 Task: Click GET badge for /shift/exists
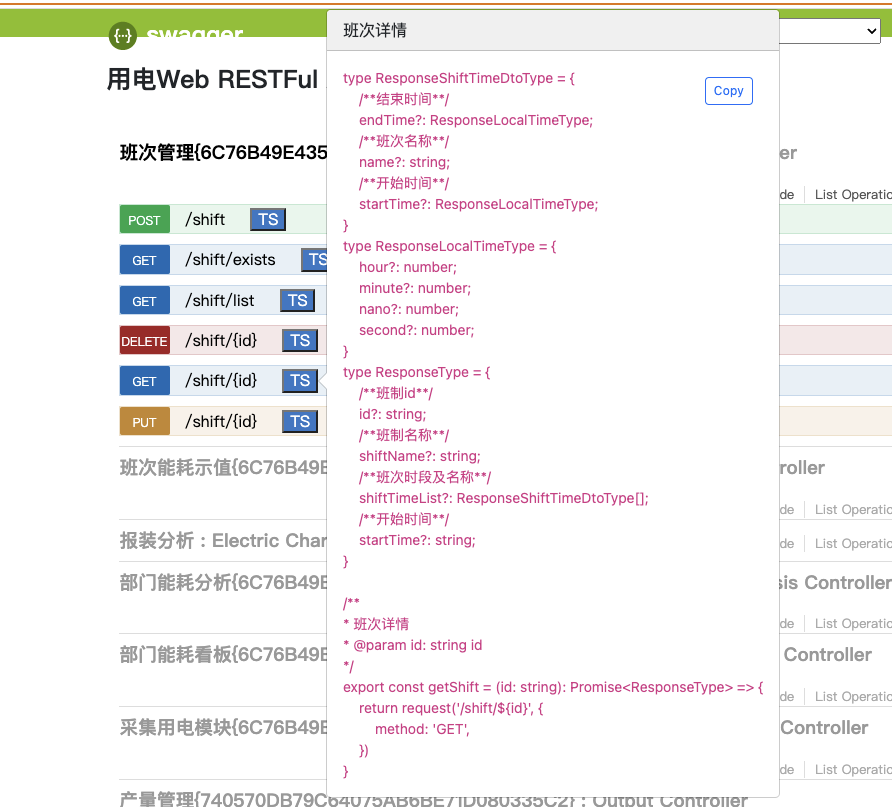coord(144,260)
